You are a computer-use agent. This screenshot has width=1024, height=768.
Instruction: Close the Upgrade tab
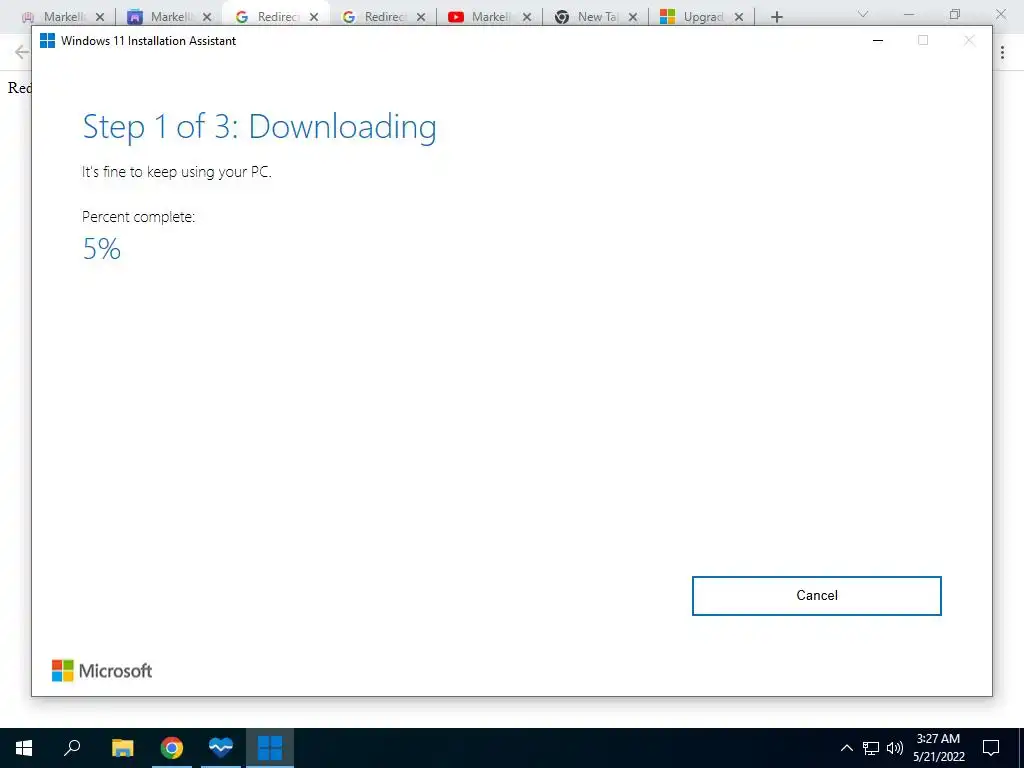(739, 17)
